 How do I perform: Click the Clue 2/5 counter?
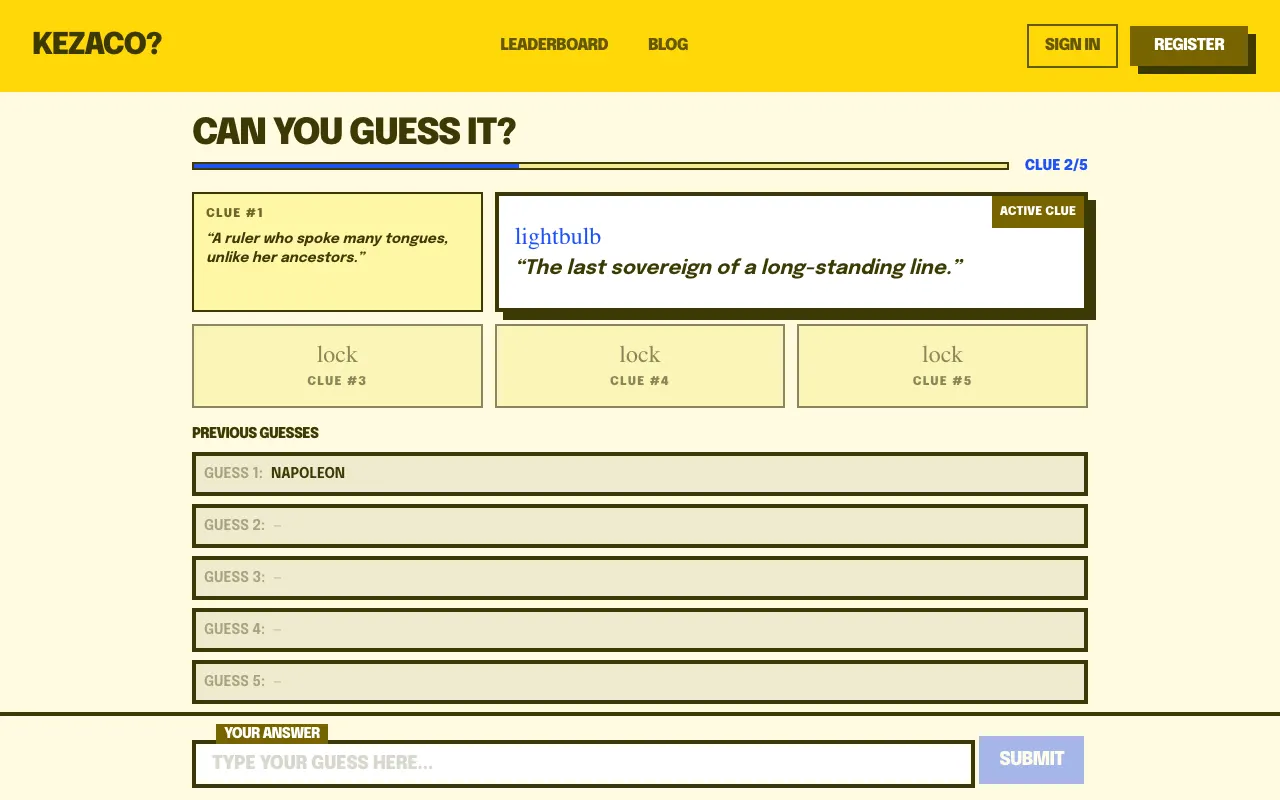pos(1056,165)
